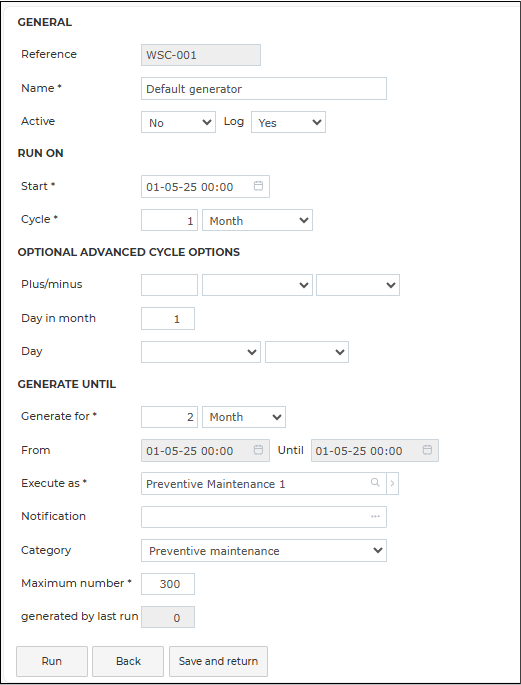Click the Maximum number field showing 300
Screen dimensions: 521x685
168,584
